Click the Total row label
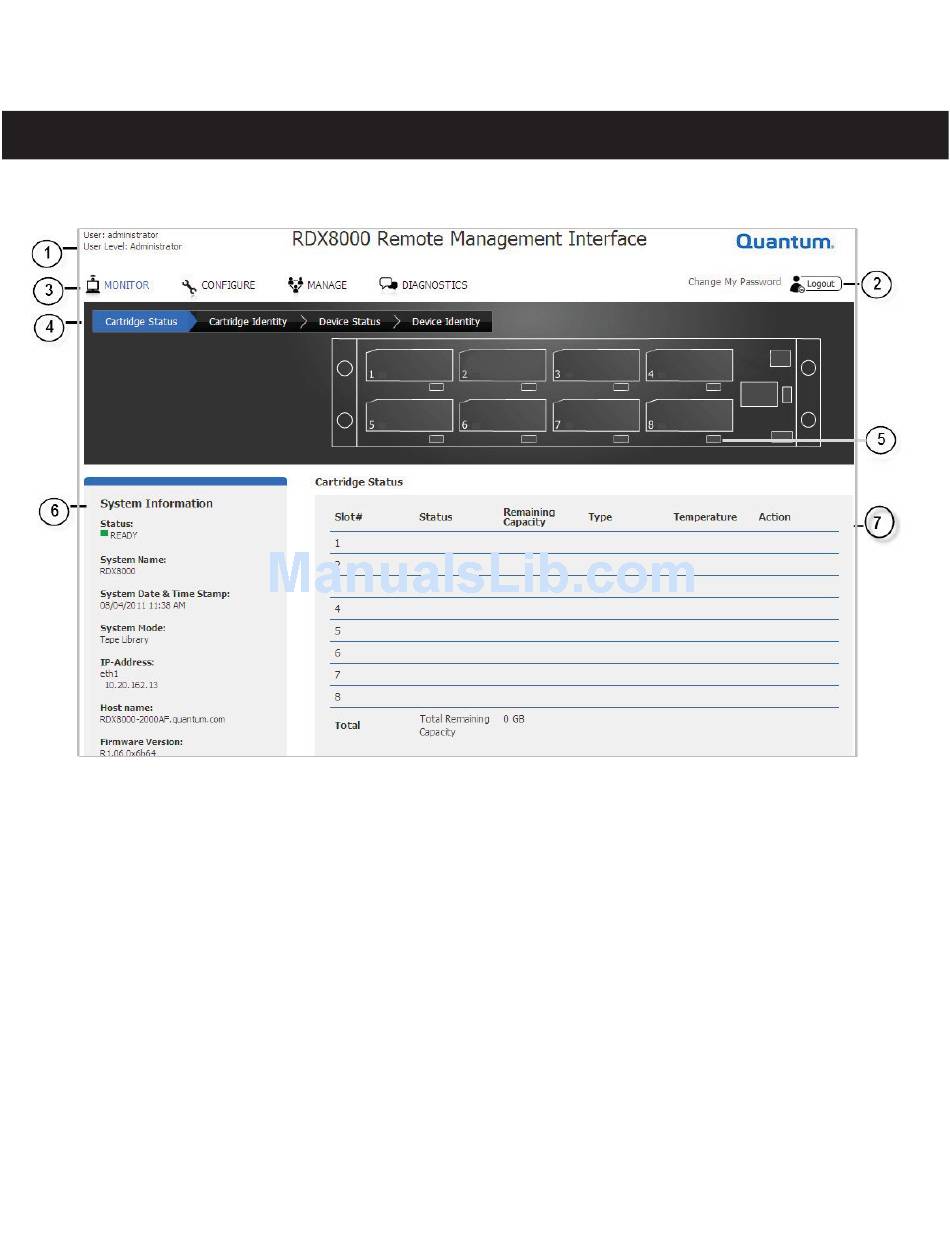 pyautogui.click(x=347, y=725)
